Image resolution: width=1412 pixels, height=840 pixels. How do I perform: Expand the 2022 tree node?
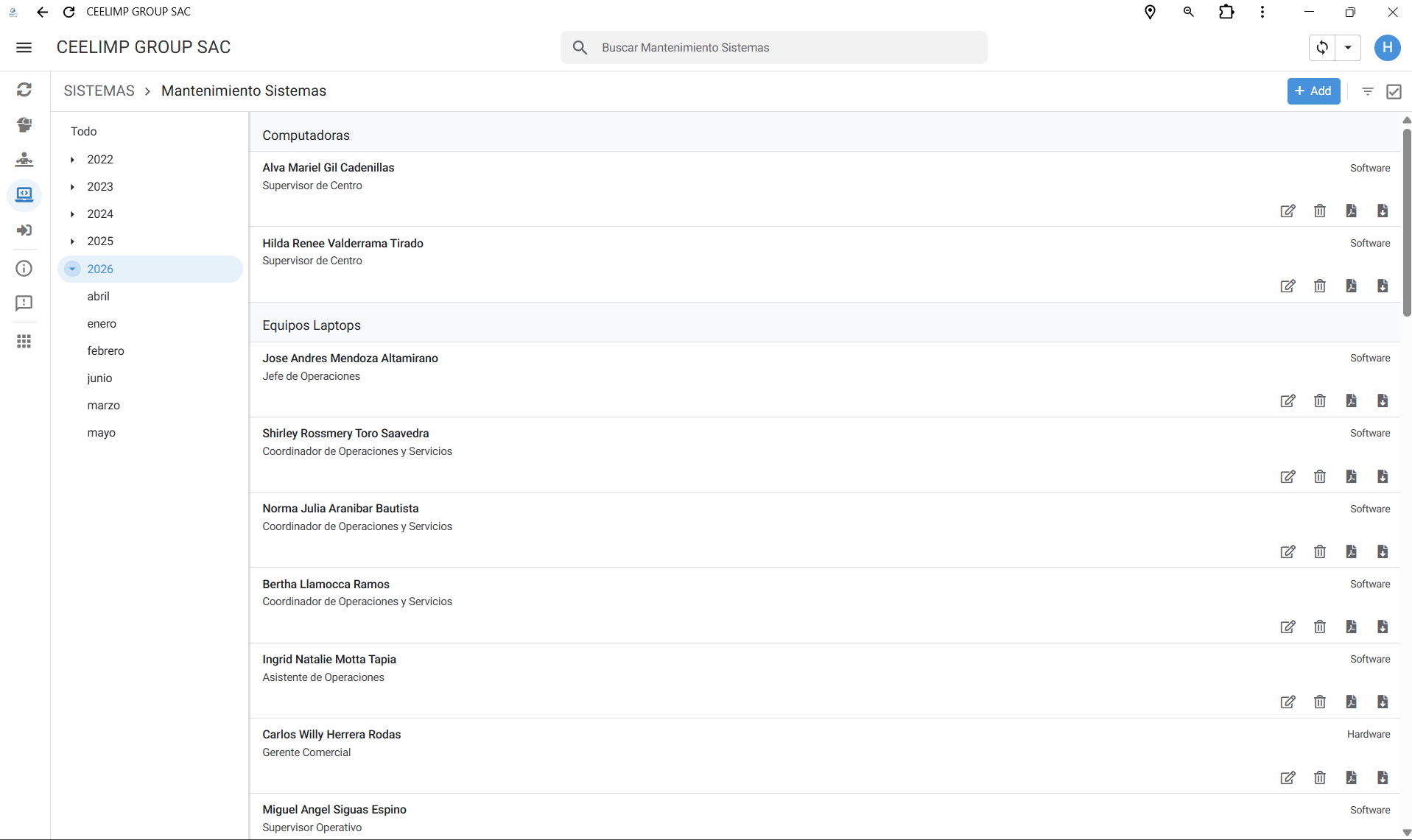[x=72, y=160]
